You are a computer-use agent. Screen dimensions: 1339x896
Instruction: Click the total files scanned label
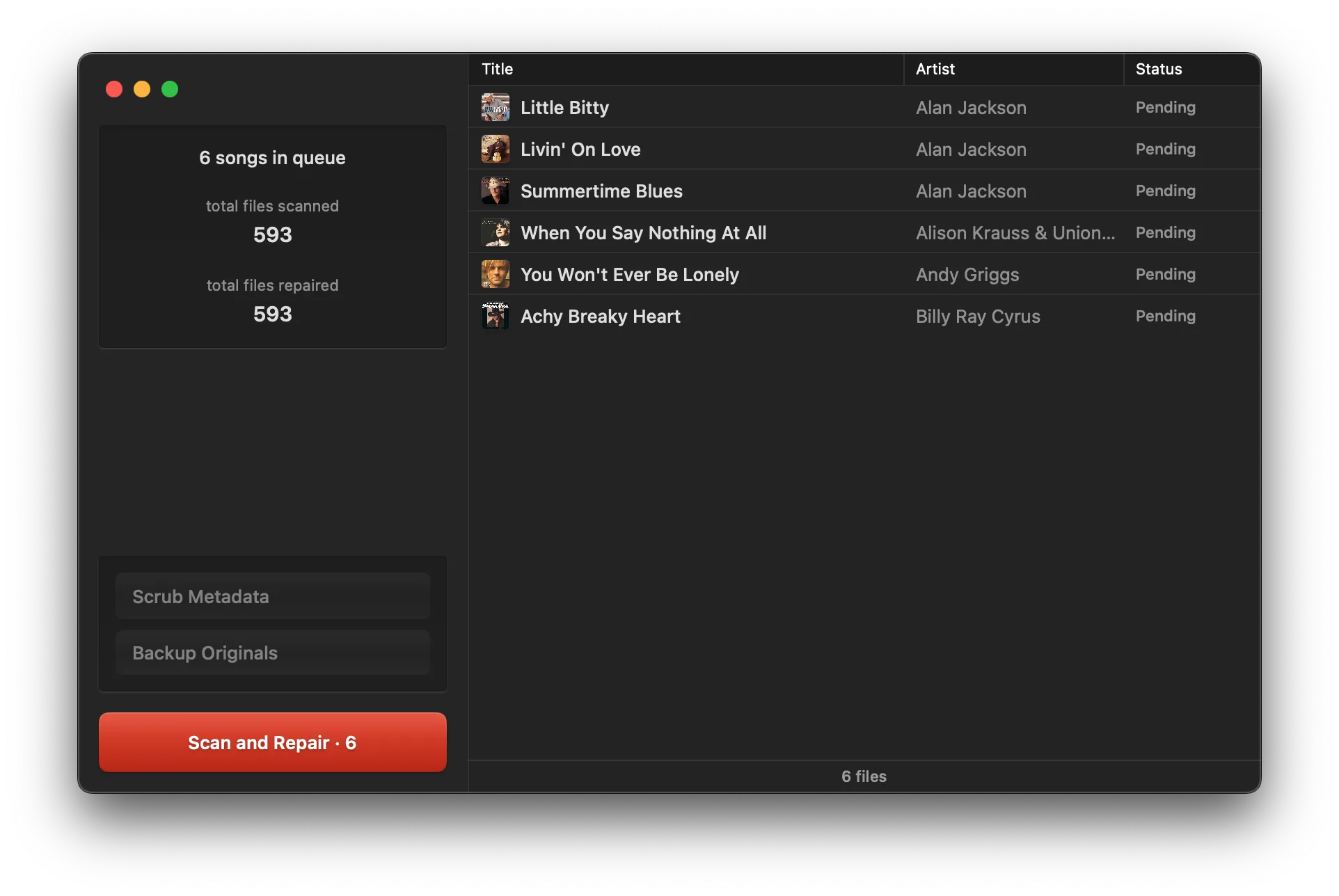coord(272,206)
